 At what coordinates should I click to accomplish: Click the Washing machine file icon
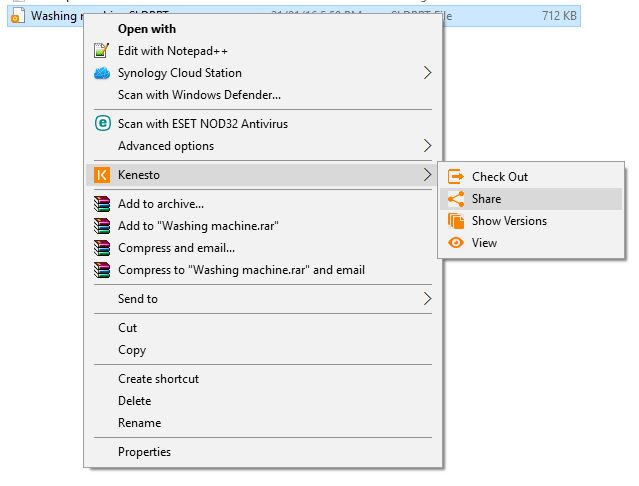[18, 16]
